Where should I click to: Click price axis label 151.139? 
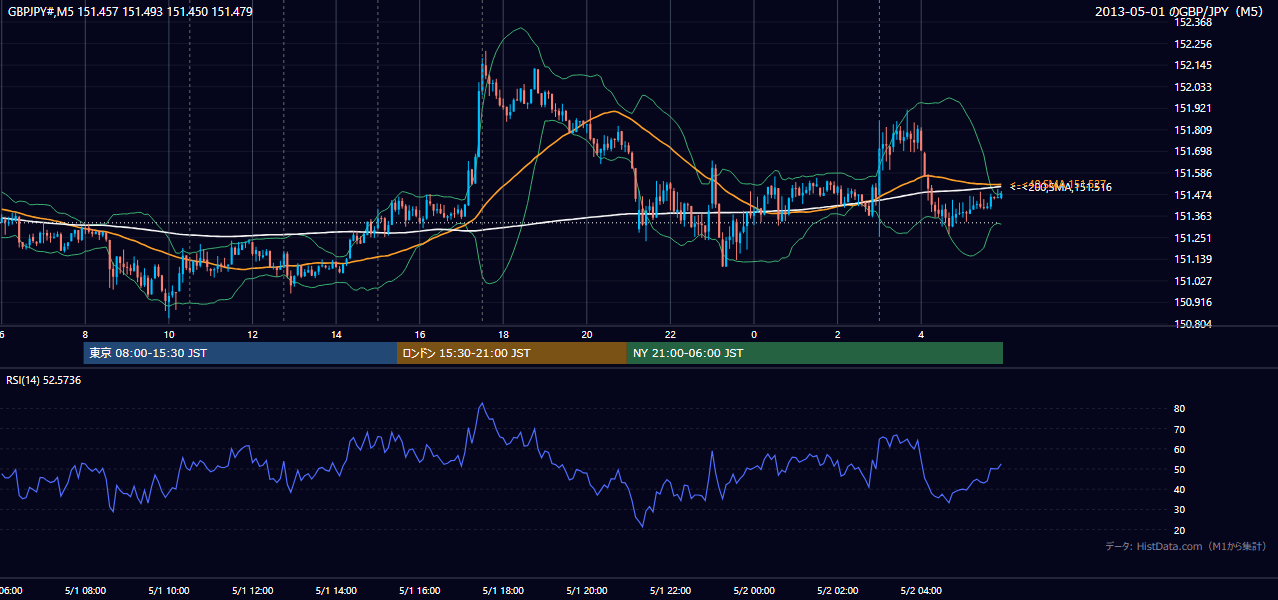pyautogui.click(x=1192, y=259)
